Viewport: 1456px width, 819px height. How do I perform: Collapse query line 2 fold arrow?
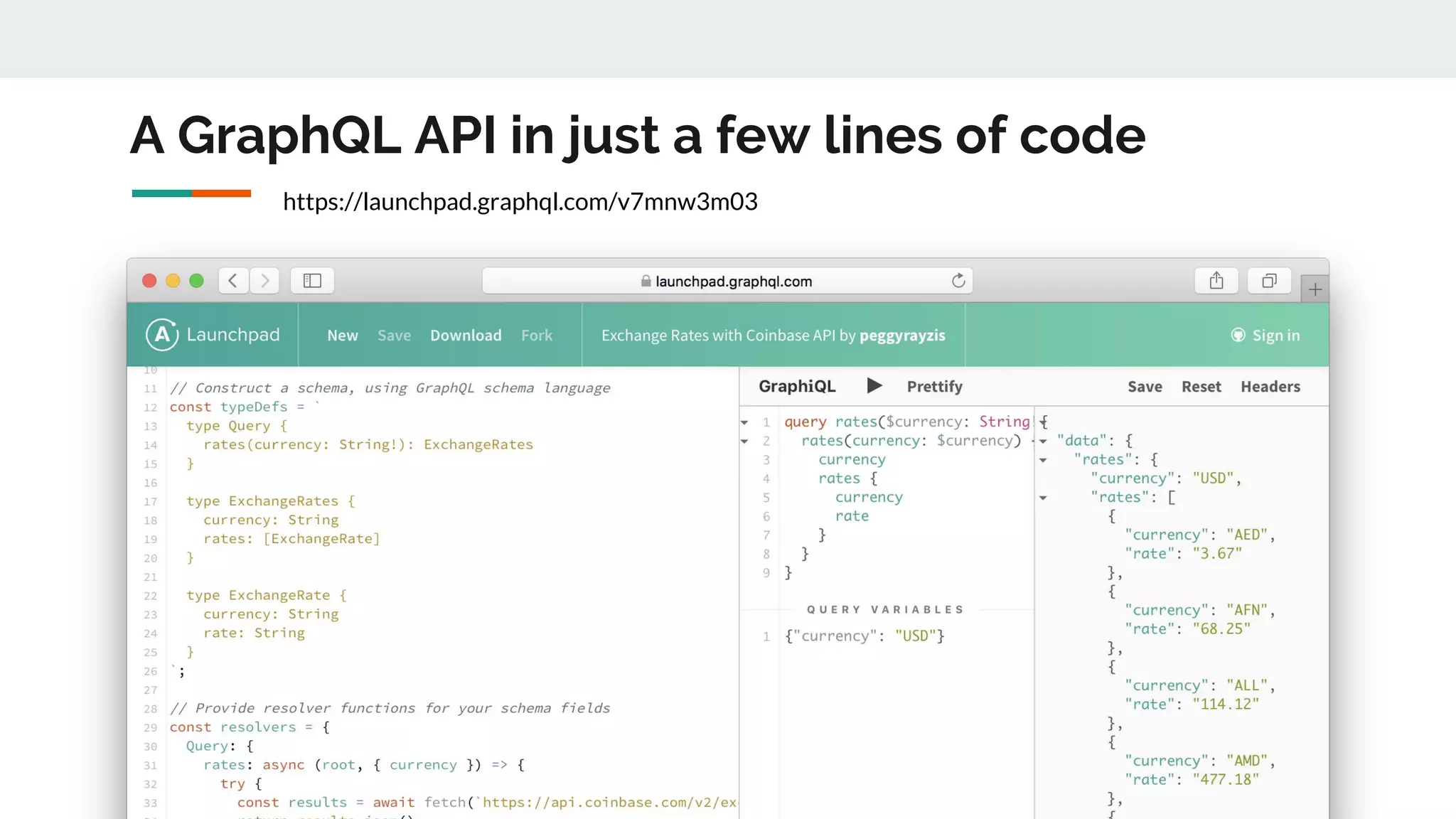coord(744,441)
